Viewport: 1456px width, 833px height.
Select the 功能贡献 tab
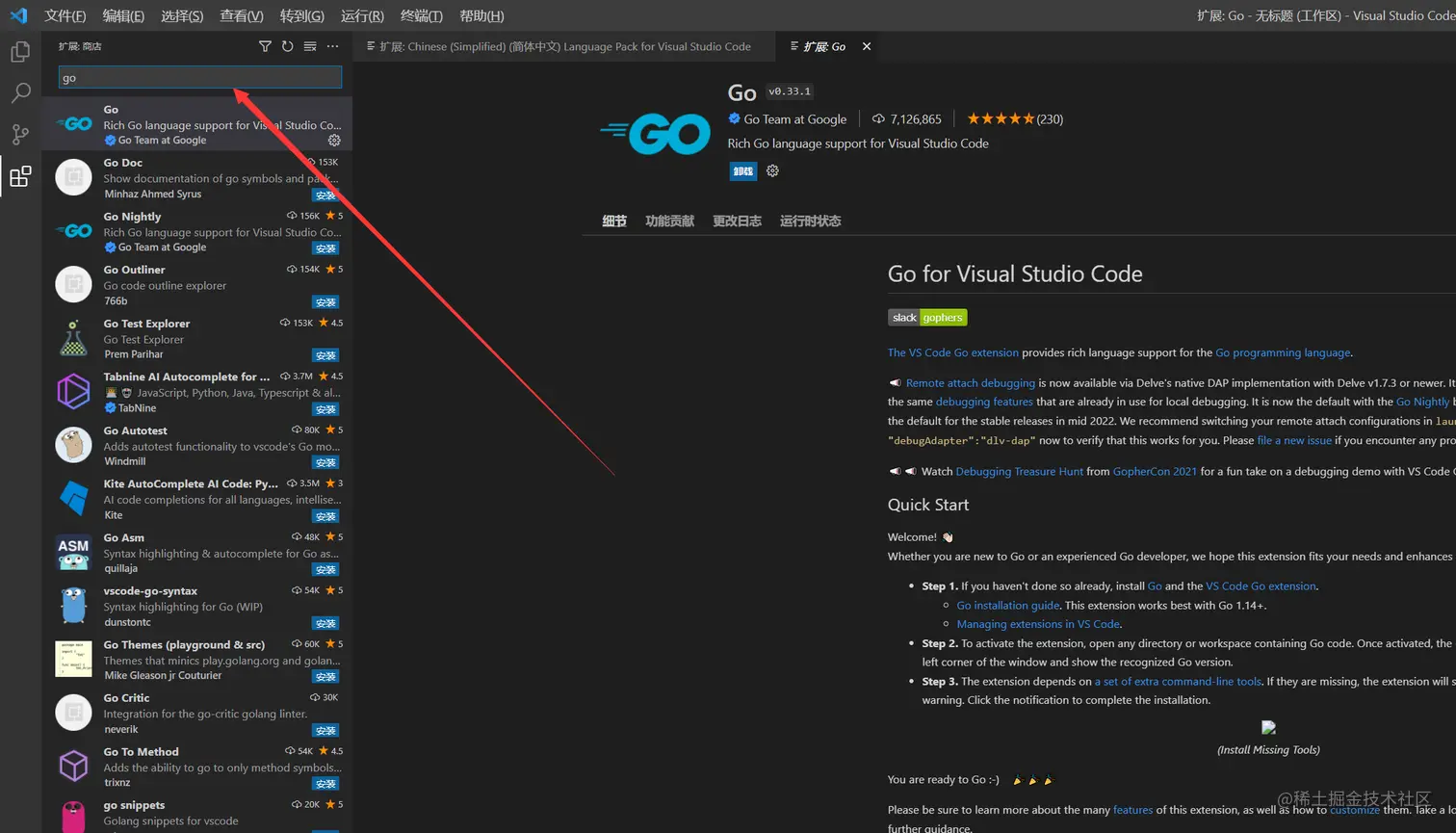669,221
